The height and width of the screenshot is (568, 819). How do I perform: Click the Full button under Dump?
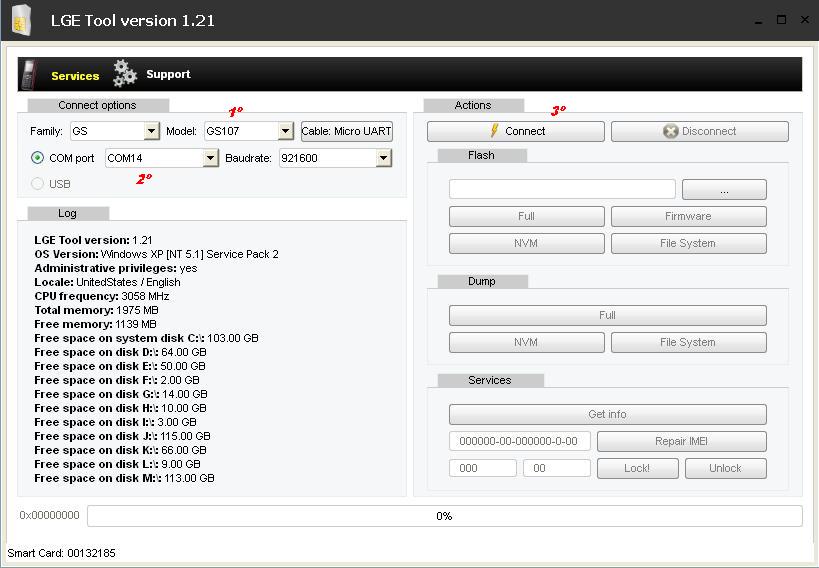(607, 316)
